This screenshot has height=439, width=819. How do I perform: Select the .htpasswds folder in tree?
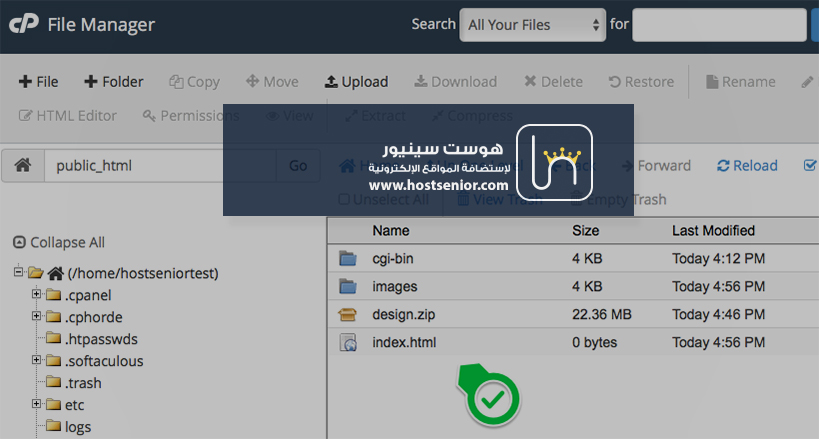pyautogui.click(x=101, y=339)
